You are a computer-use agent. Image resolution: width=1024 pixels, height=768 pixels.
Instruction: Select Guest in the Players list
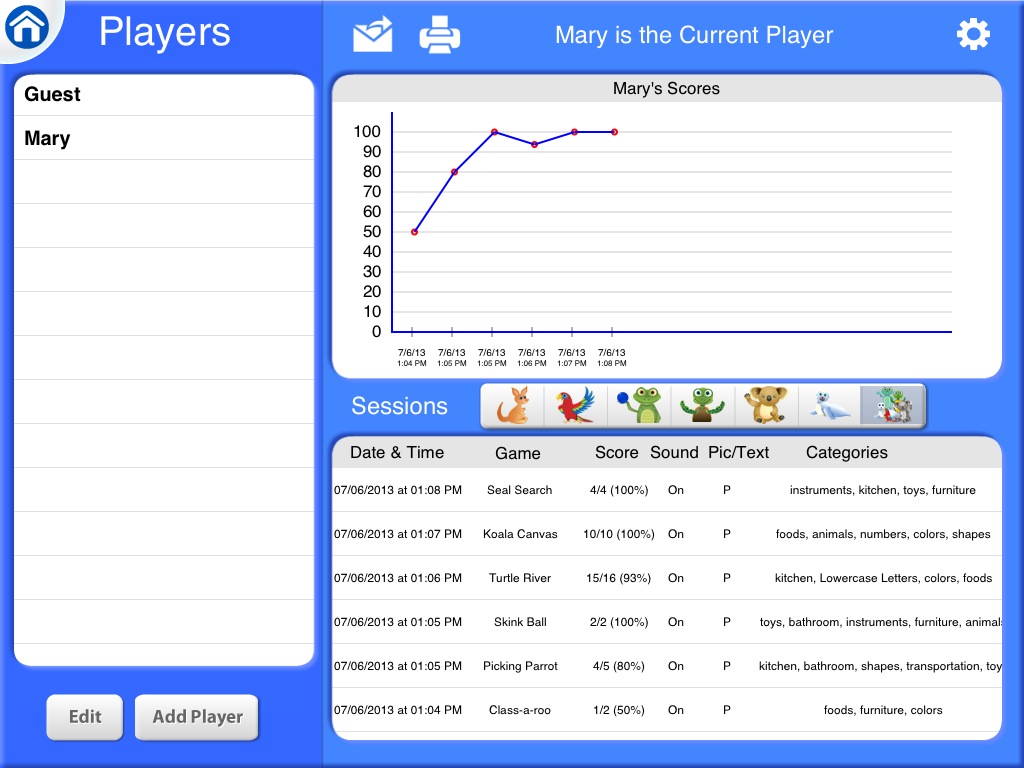coord(164,95)
